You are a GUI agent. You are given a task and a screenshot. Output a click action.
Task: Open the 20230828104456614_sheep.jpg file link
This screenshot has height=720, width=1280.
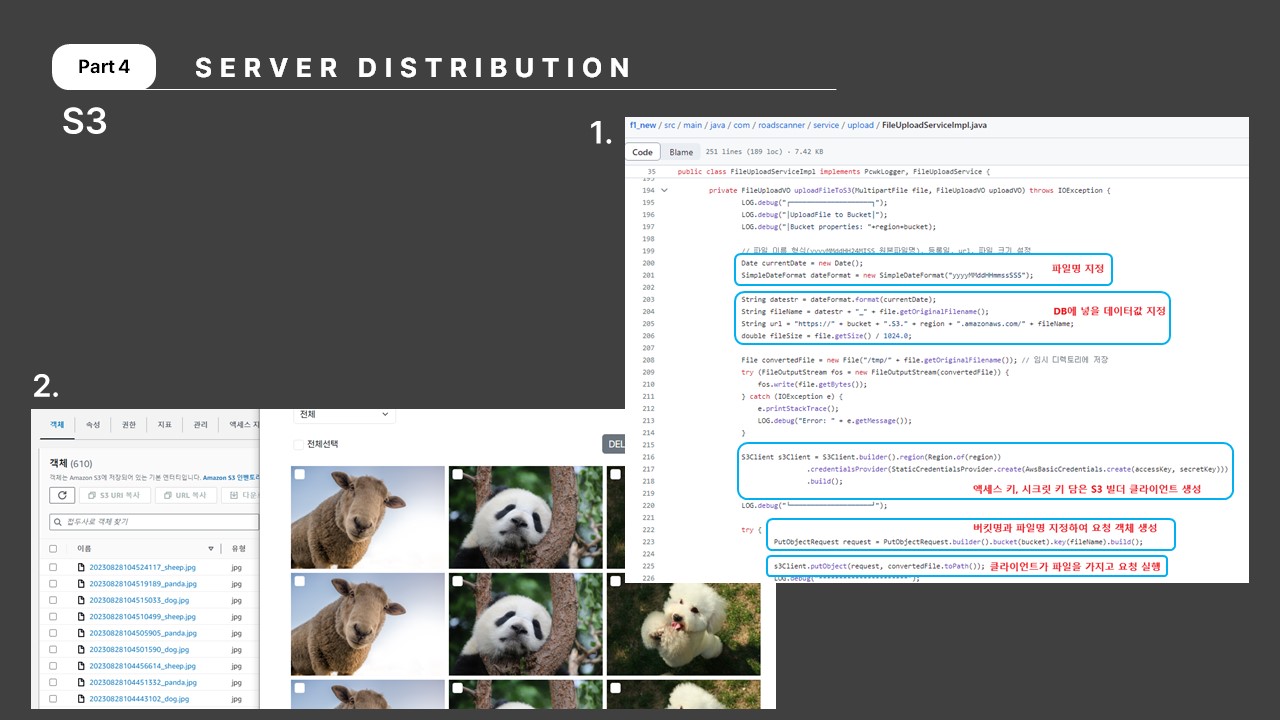pyautogui.click(x=142, y=666)
